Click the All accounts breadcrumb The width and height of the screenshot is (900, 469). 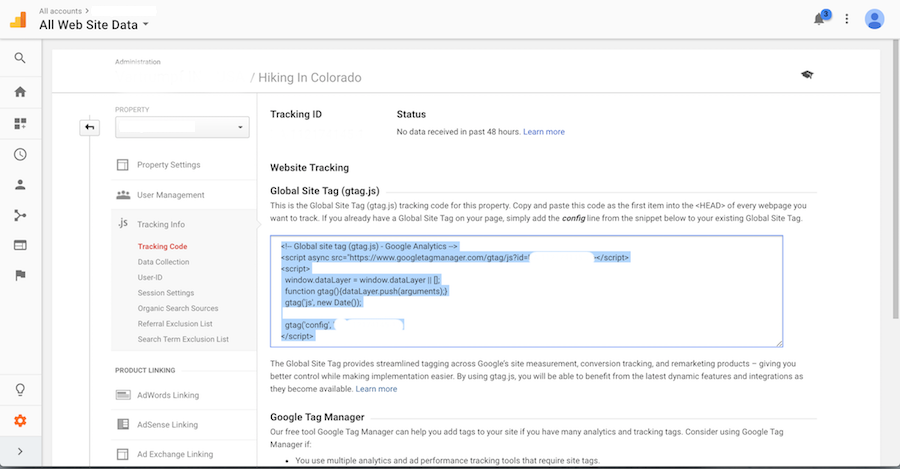click(x=60, y=11)
